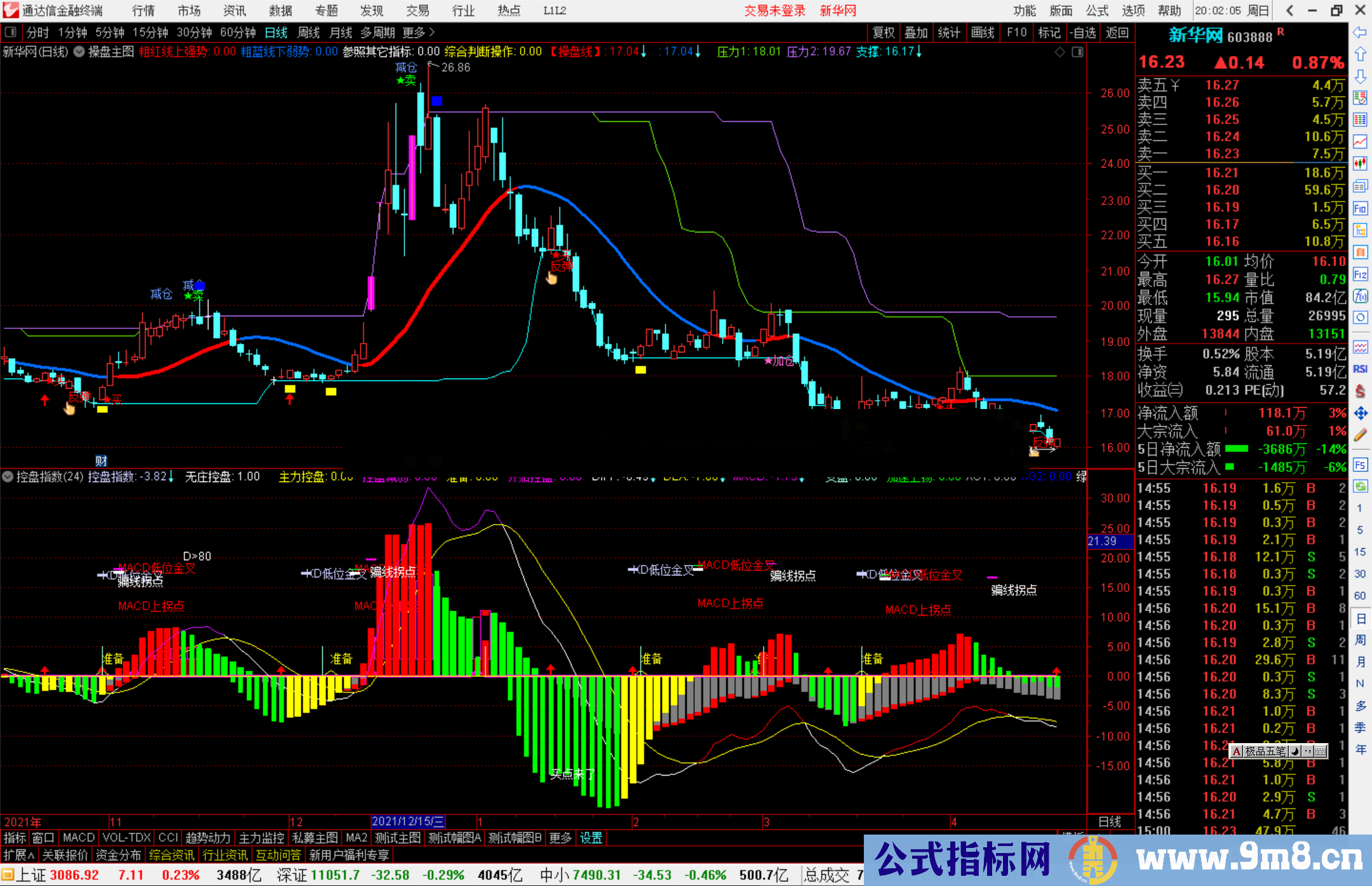Click the 互动问答 link at the bottom
The height and width of the screenshot is (886, 1372).
tap(279, 855)
